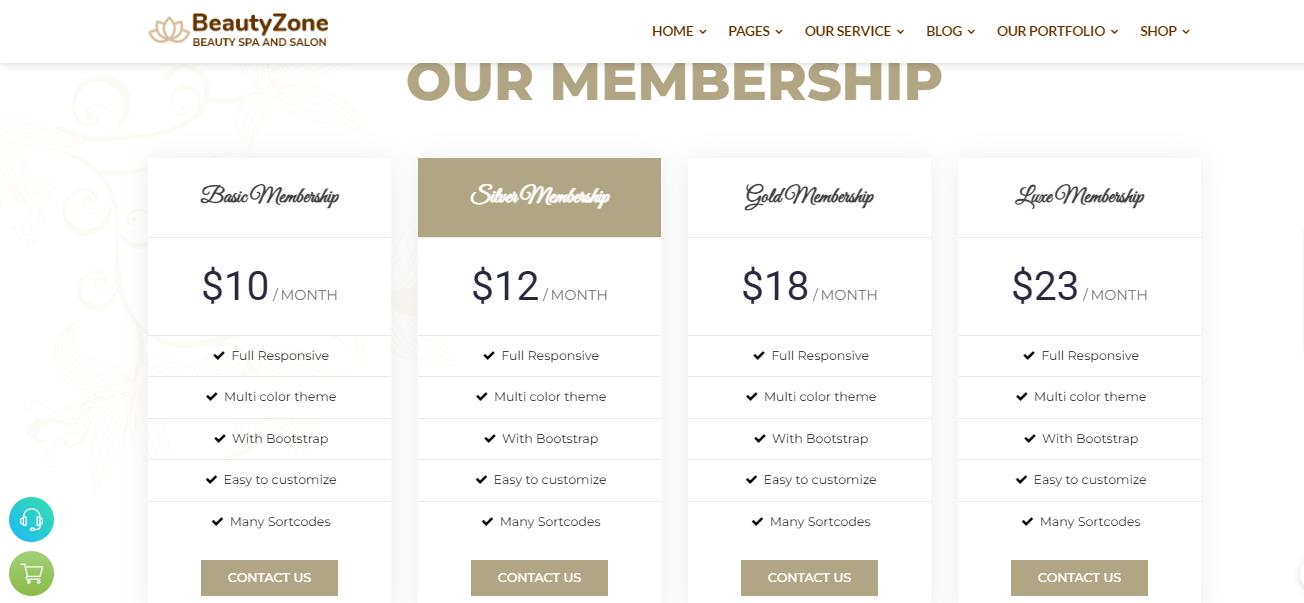Image resolution: width=1304 pixels, height=603 pixels.
Task: Click the BeautyZone brand name text
Action: click(259, 23)
